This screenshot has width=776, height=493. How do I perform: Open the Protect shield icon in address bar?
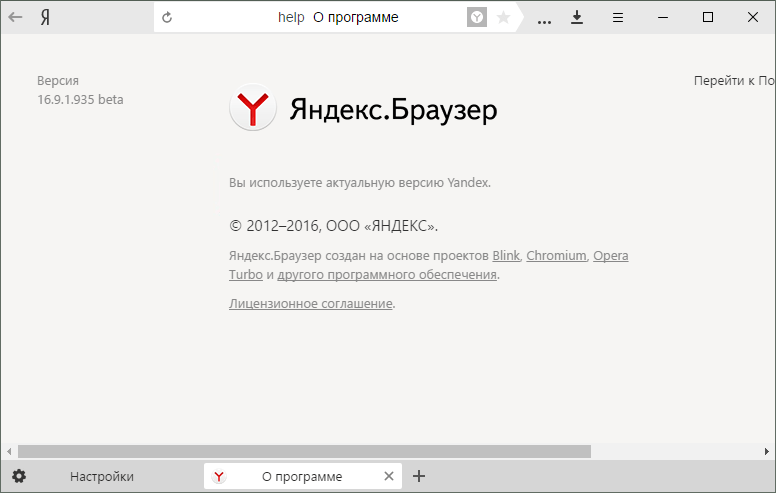click(477, 18)
